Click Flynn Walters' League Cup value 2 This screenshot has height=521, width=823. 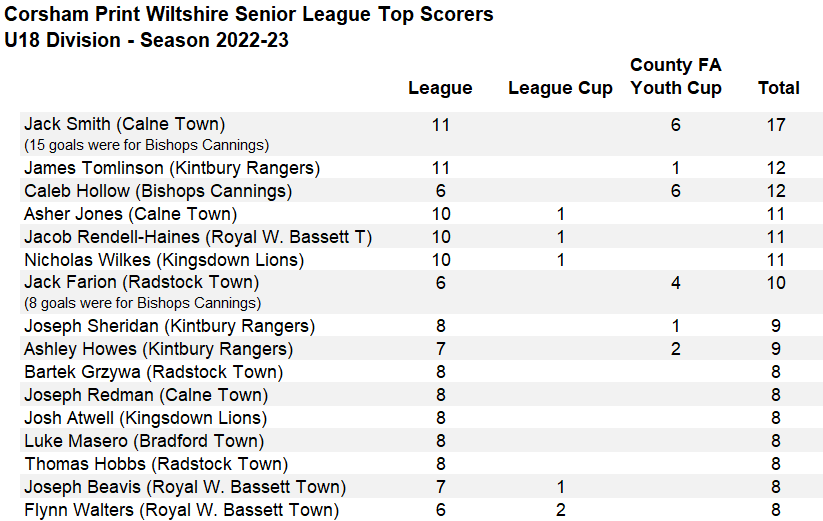561,510
